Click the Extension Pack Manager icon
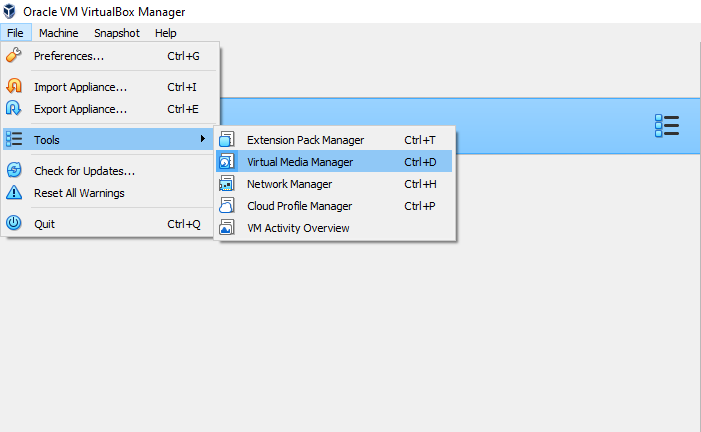 pos(227,140)
